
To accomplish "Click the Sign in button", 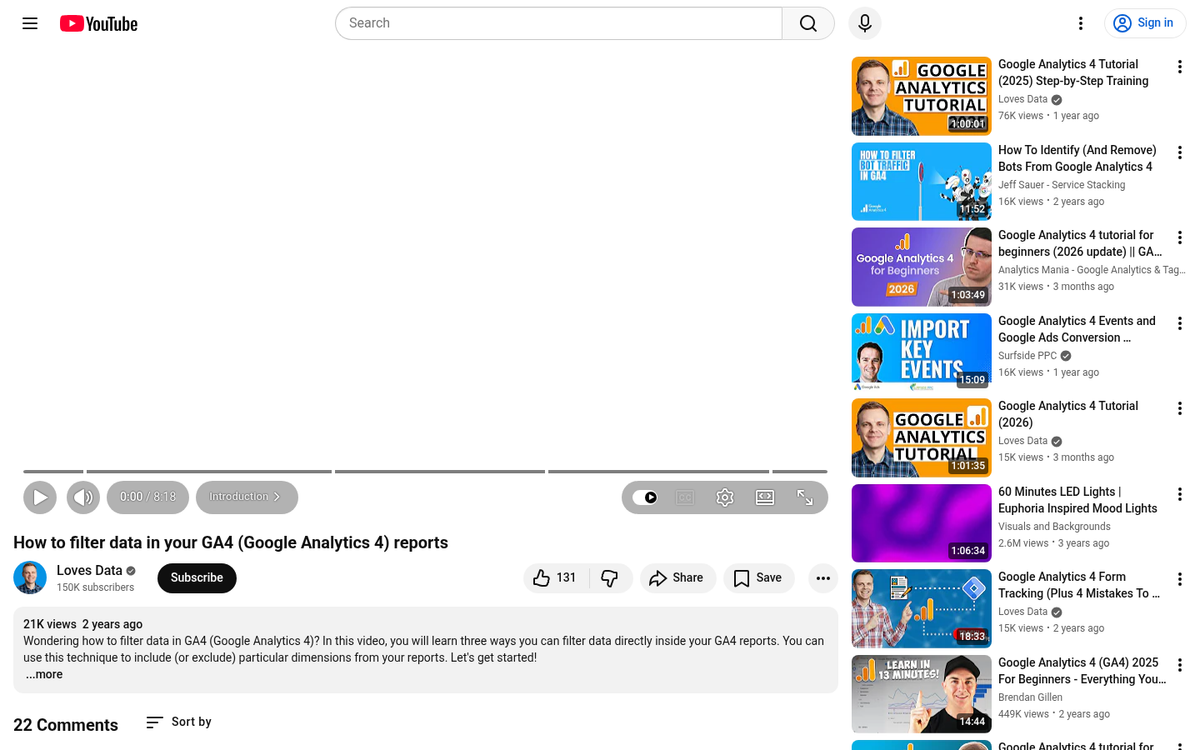I will point(1144,23).
